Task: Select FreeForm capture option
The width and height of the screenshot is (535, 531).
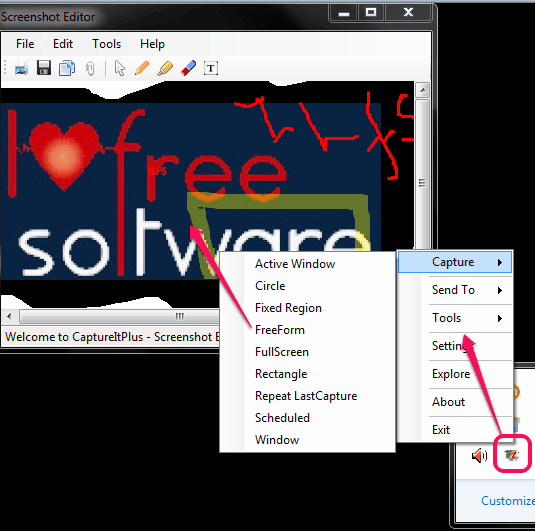Action: pos(307,330)
